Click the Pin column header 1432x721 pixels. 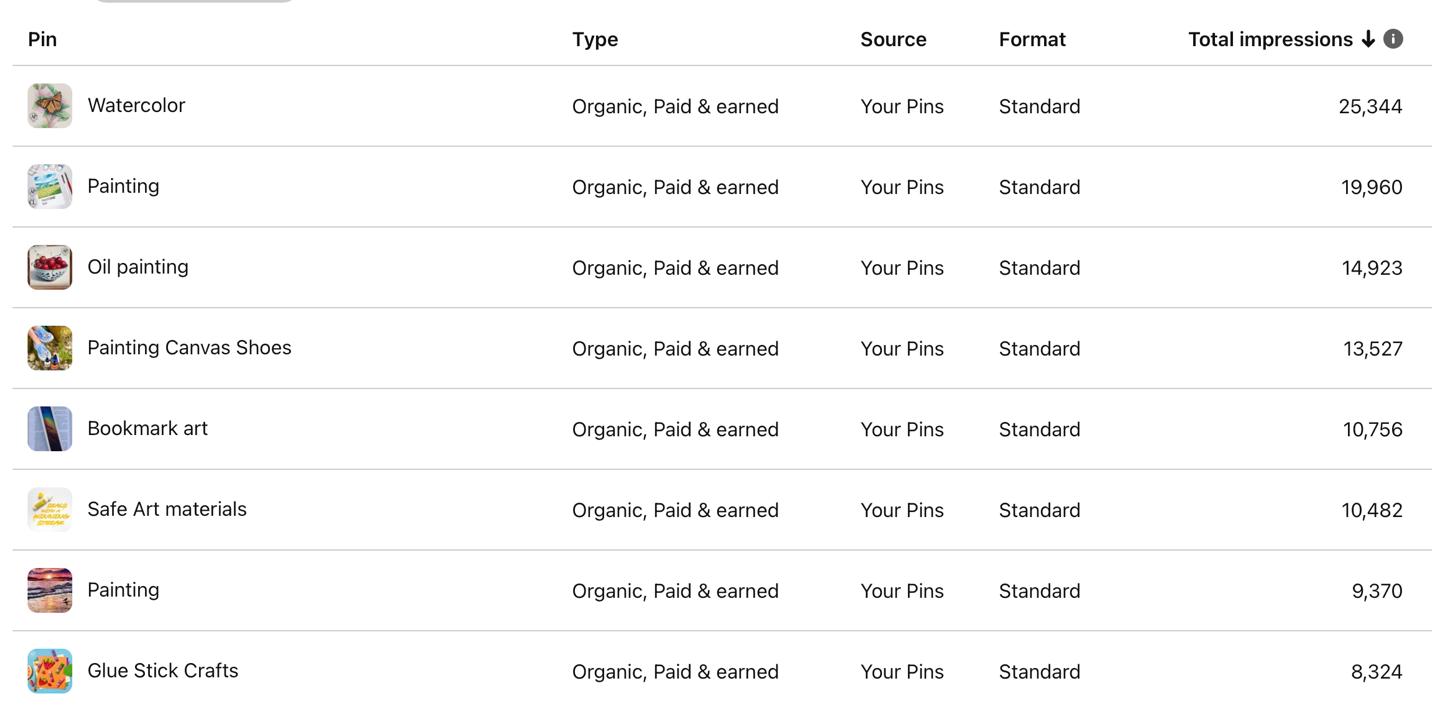point(42,39)
